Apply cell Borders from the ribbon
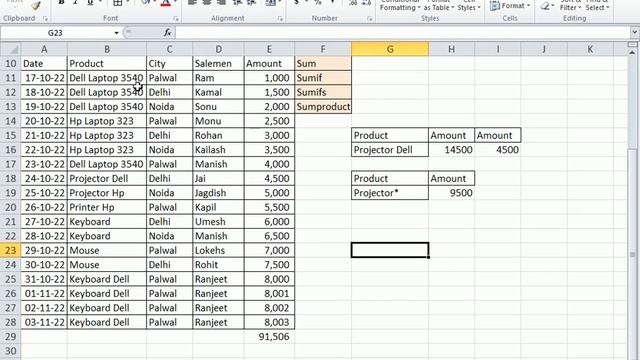This screenshot has width=640, height=360. tap(118, 3)
